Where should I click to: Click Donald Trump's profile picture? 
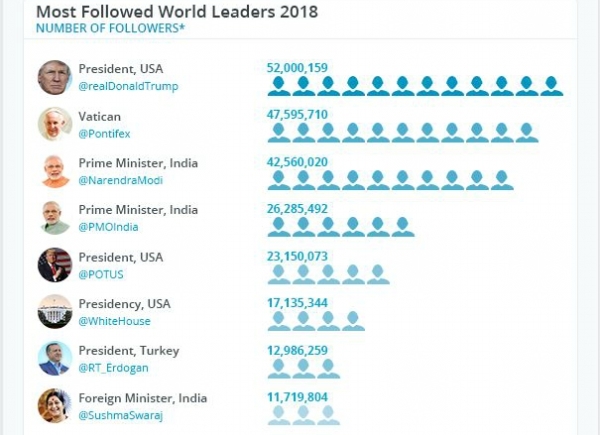pyautogui.click(x=55, y=77)
